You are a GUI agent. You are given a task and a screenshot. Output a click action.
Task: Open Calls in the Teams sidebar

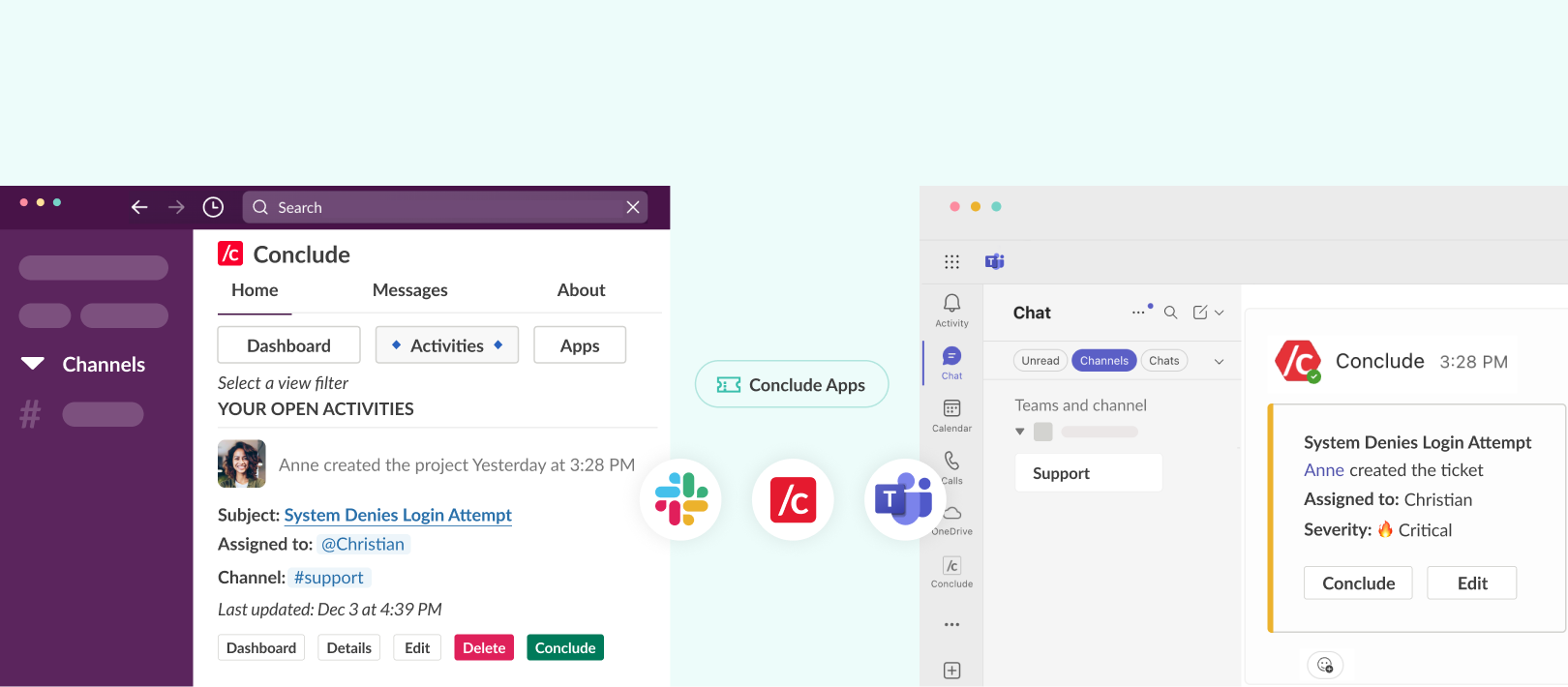click(x=951, y=467)
